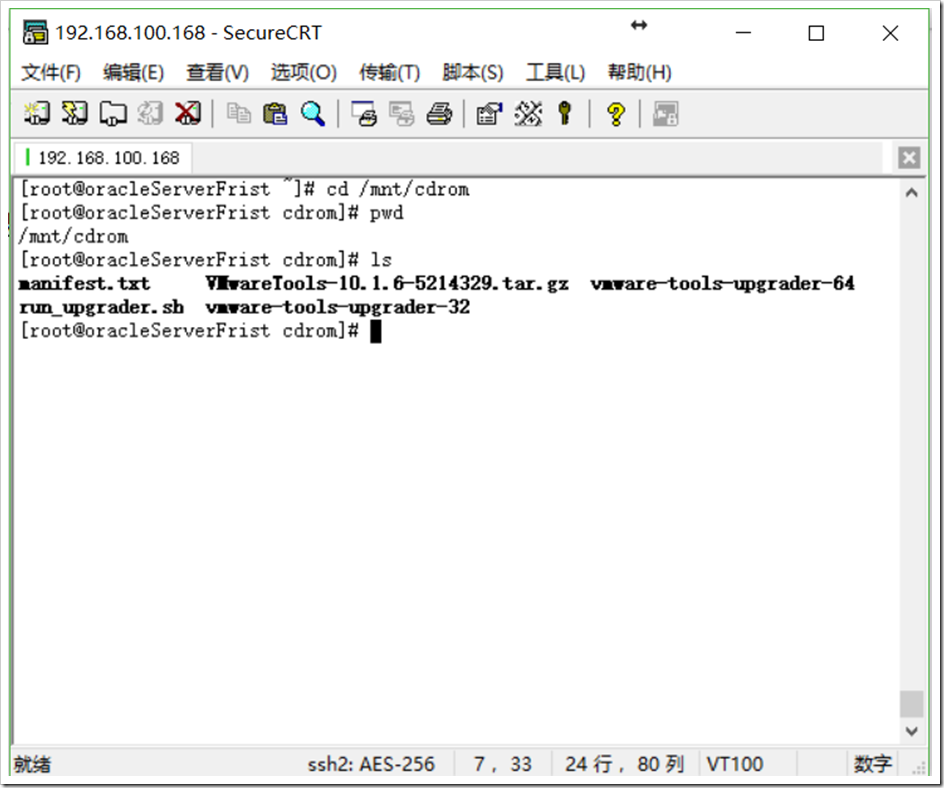Viewport: 944px width, 788px height.
Task: Open Global Options tools icon
Action: [x=528, y=113]
